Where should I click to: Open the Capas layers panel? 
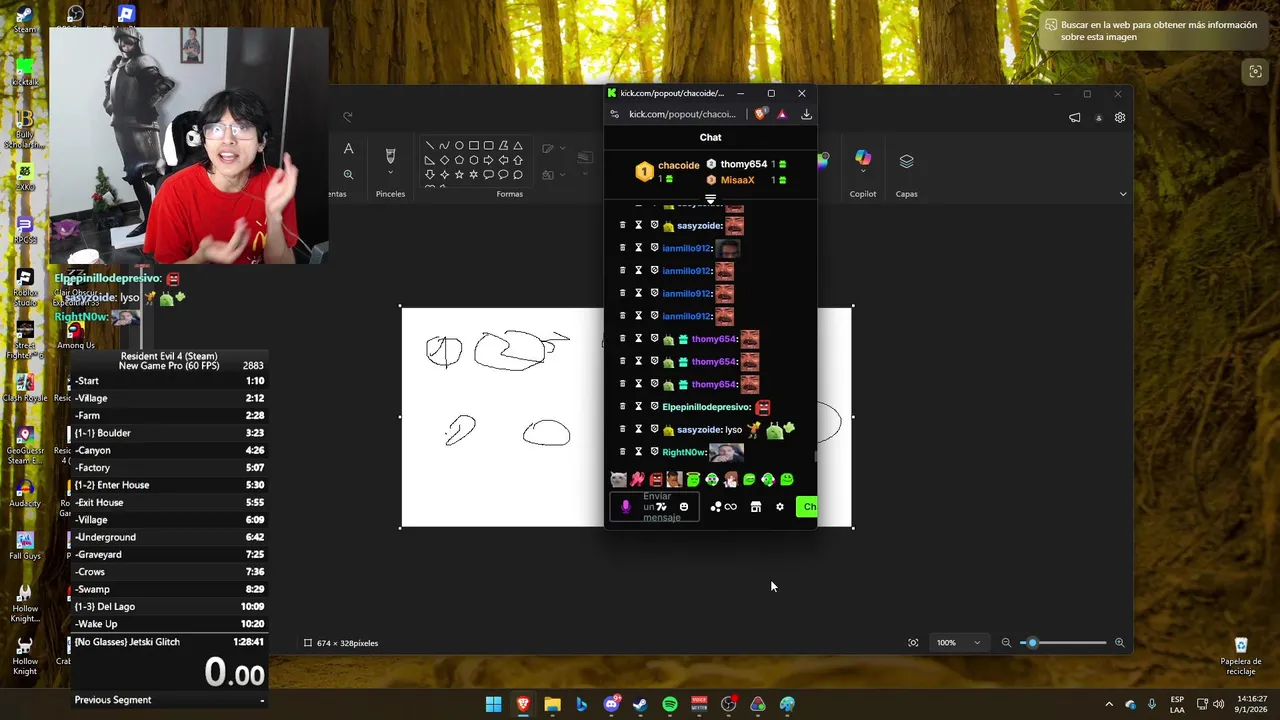pyautogui.click(x=906, y=162)
